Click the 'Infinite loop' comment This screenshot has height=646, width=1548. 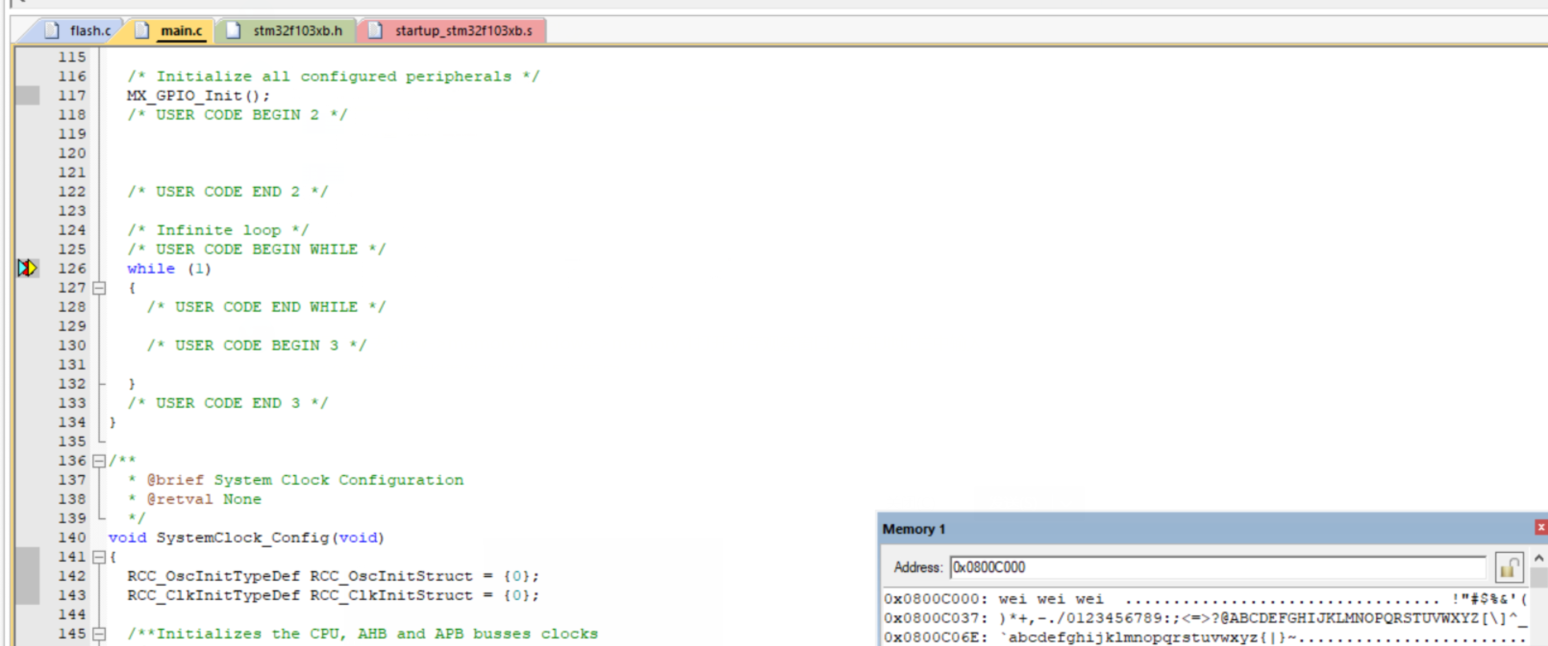218,230
